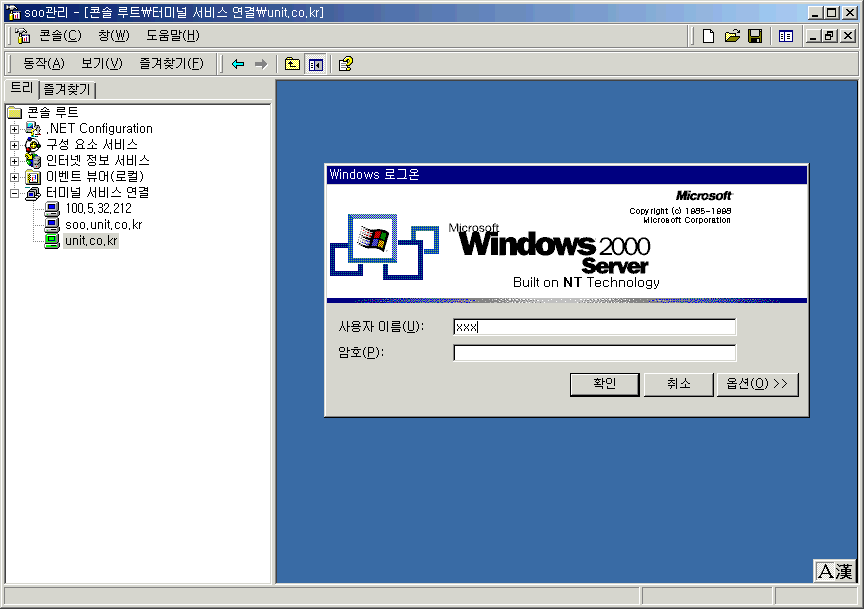Image resolution: width=864 pixels, height=609 pixels.
Task: Switch to the 트리 tab
Action: pyautogui.click(x=22, y=88)
